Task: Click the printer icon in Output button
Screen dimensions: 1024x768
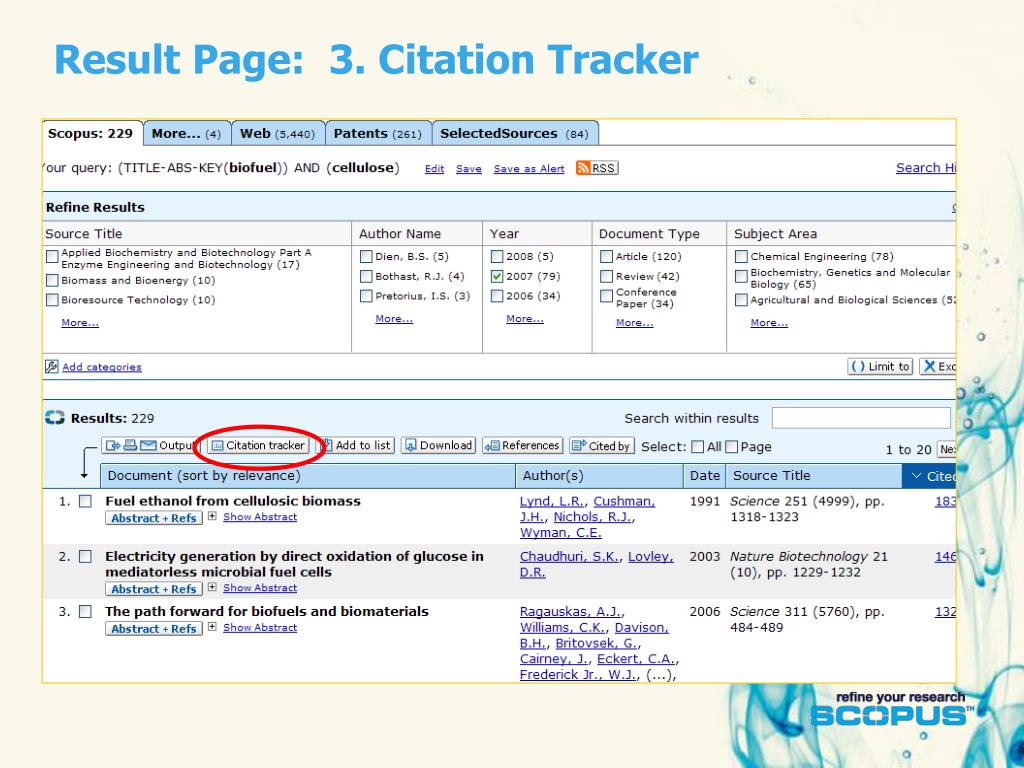Action: click(130, 445)
